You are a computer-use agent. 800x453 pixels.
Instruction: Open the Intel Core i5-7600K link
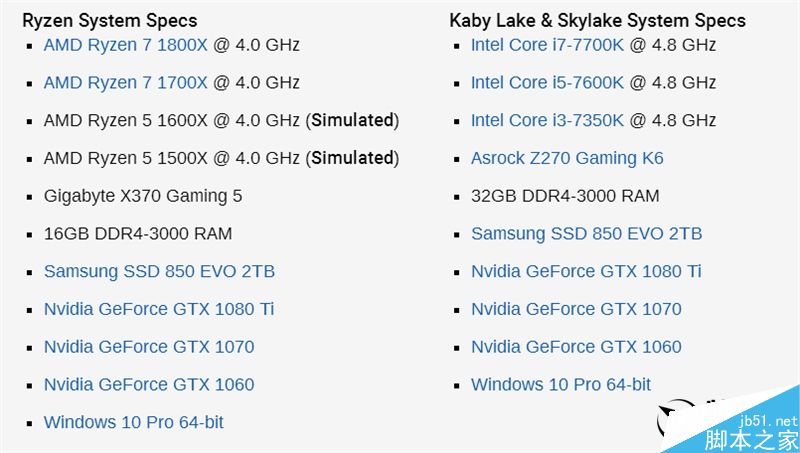tap(547, 83)
